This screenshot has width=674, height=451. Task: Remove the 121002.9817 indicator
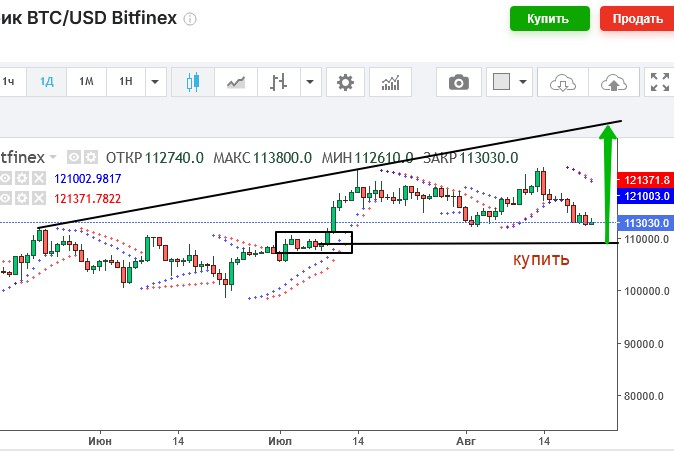click(x=39, y=178)
